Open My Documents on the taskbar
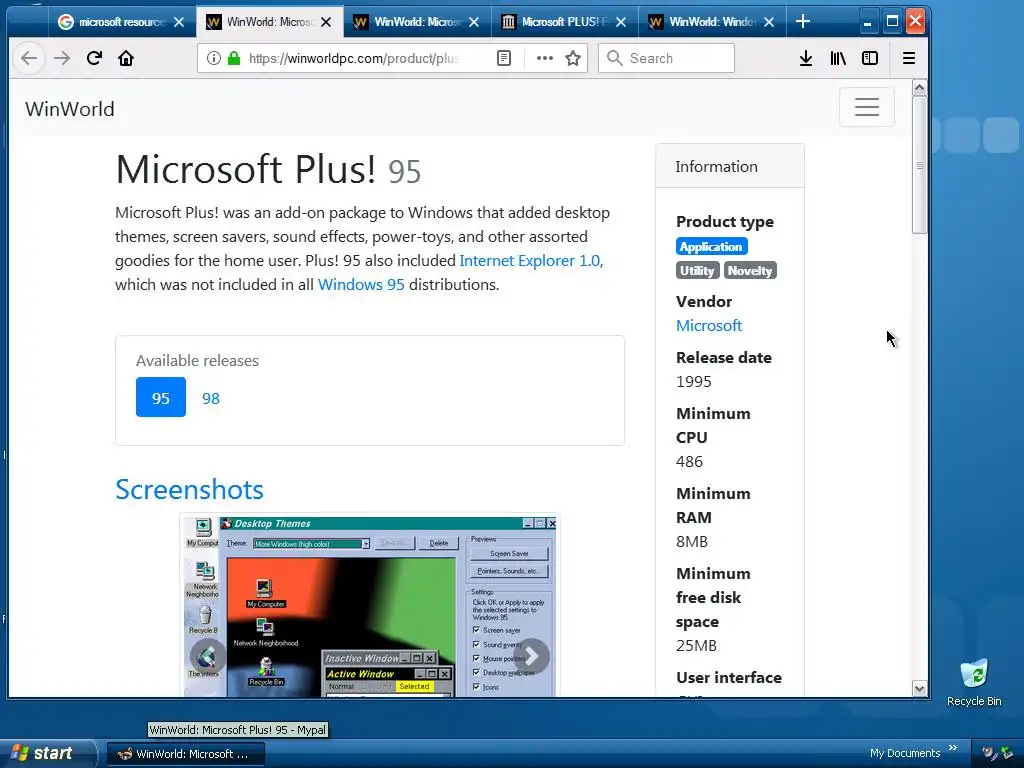The image size is (1024, 768). (904, 753)
